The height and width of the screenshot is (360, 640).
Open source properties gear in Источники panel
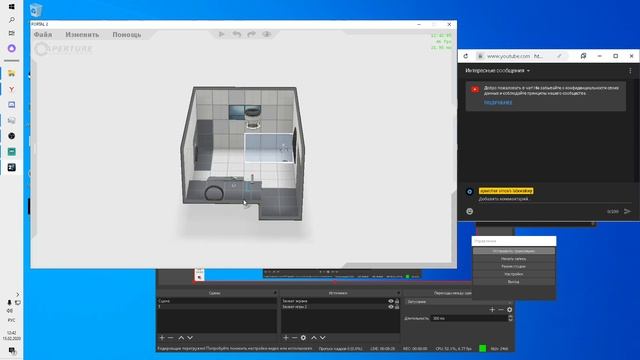(x=303, y=338)
